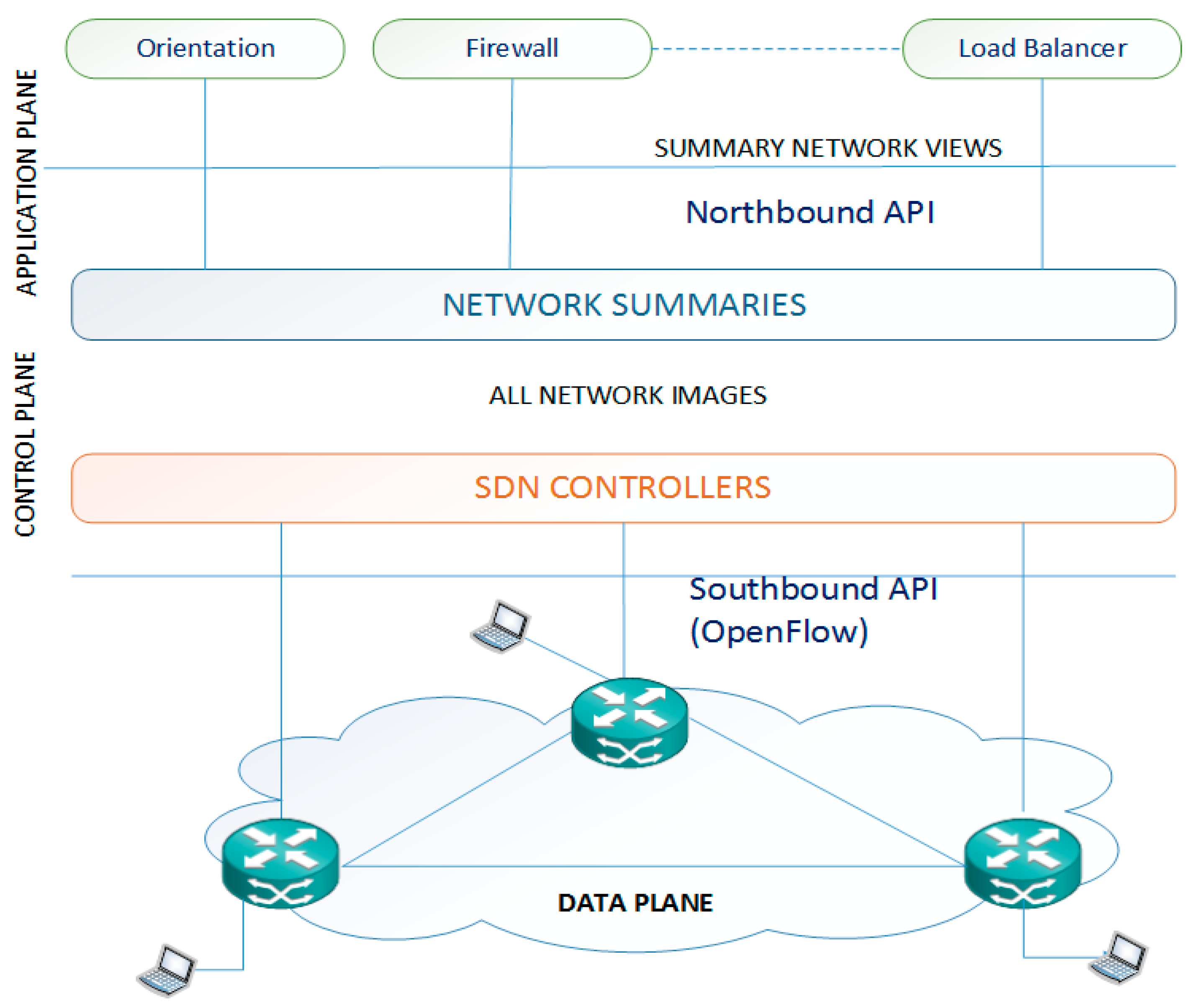Click the Northbound API label
This screenshot has height=1008, width=1195.
click(810, 213)
